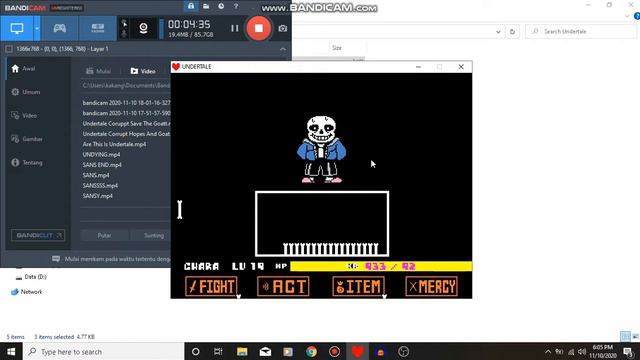Open Data (D:) drive in Explorer

[x=31, y=277]
